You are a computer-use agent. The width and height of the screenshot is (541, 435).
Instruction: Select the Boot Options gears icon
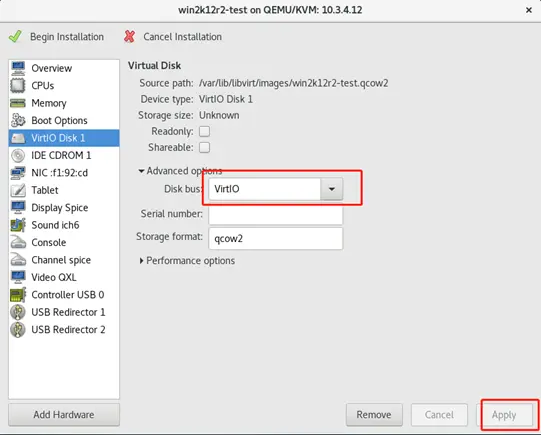click(18, 120)
